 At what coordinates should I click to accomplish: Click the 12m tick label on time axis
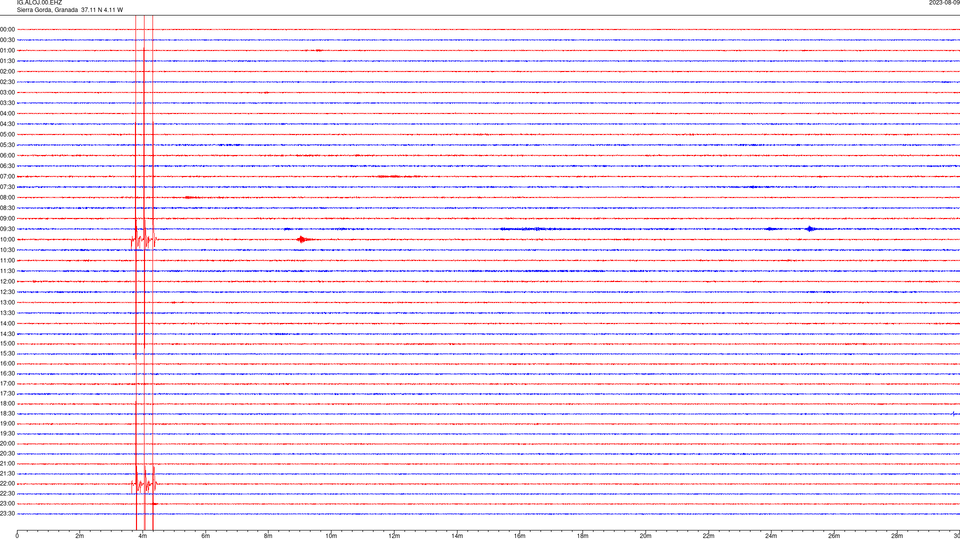[394, 536]
